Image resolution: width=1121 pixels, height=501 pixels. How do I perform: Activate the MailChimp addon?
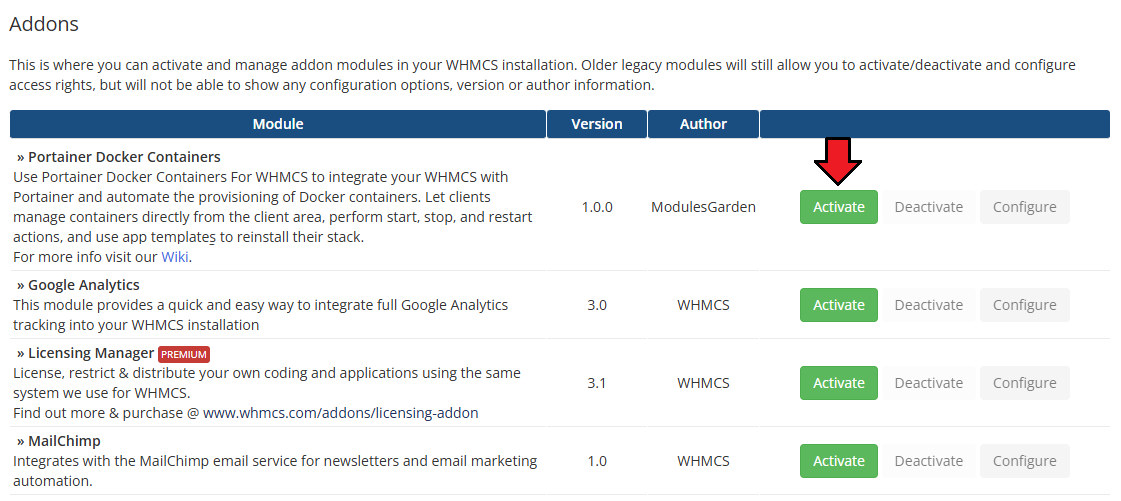[x=839, y=461]
